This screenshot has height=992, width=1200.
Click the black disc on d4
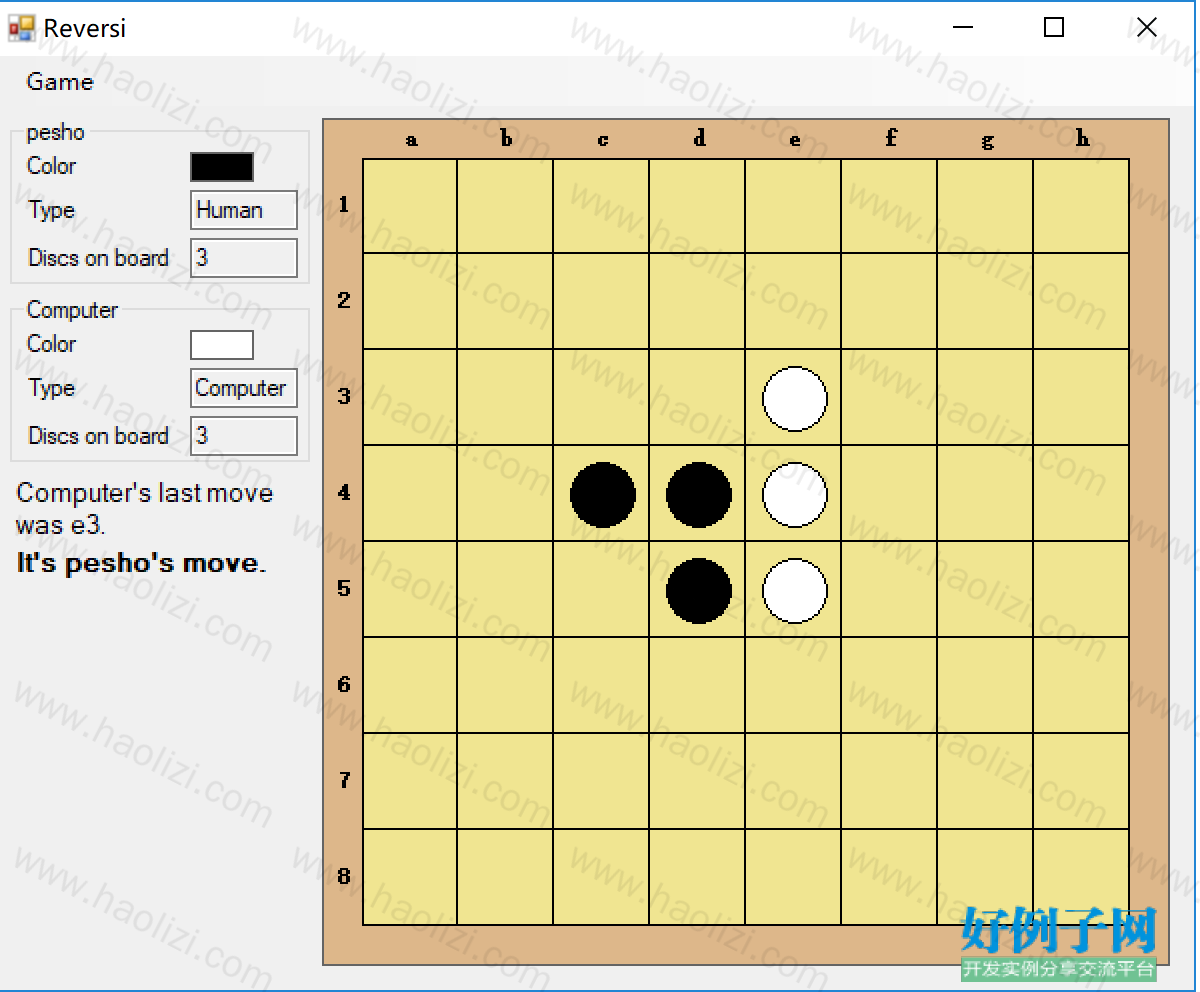699,494
